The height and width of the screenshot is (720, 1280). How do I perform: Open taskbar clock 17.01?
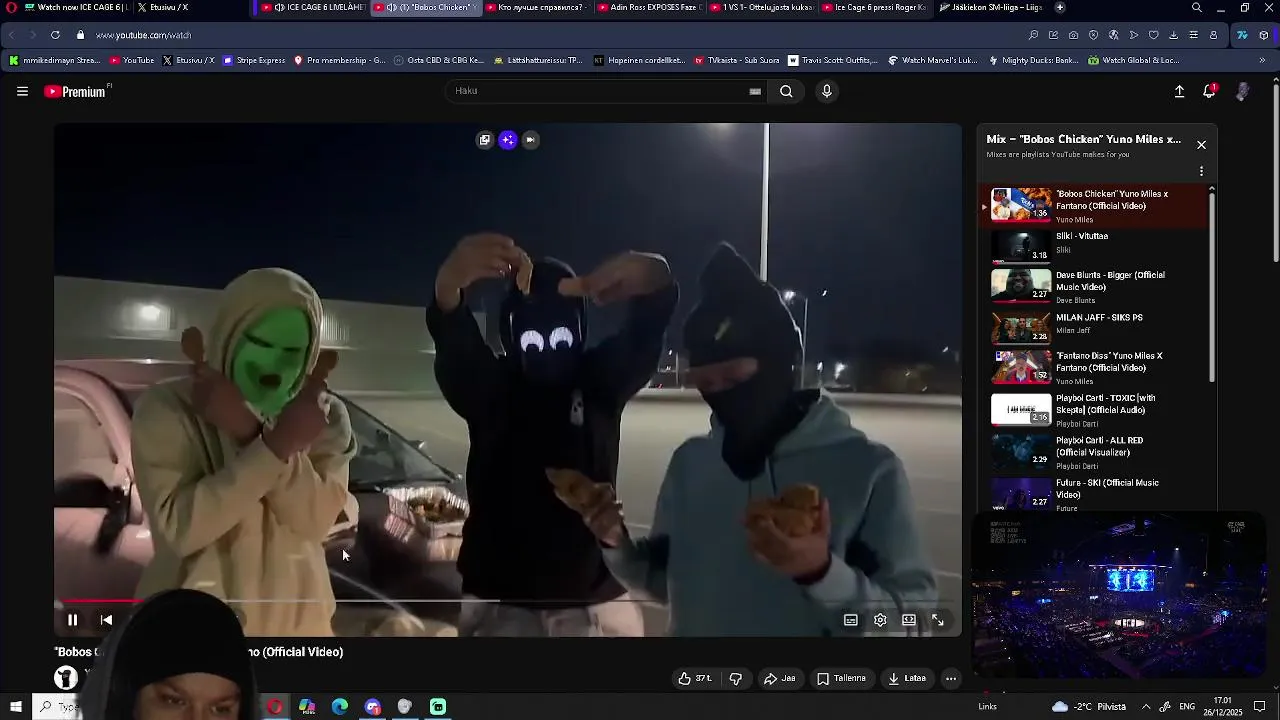point(1222,707)
